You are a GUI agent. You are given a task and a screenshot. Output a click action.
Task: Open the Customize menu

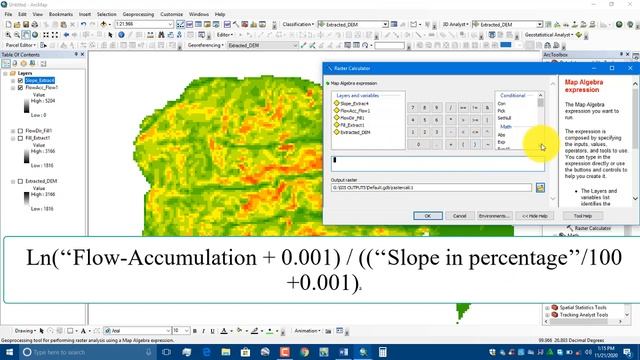tap(171, 14)
